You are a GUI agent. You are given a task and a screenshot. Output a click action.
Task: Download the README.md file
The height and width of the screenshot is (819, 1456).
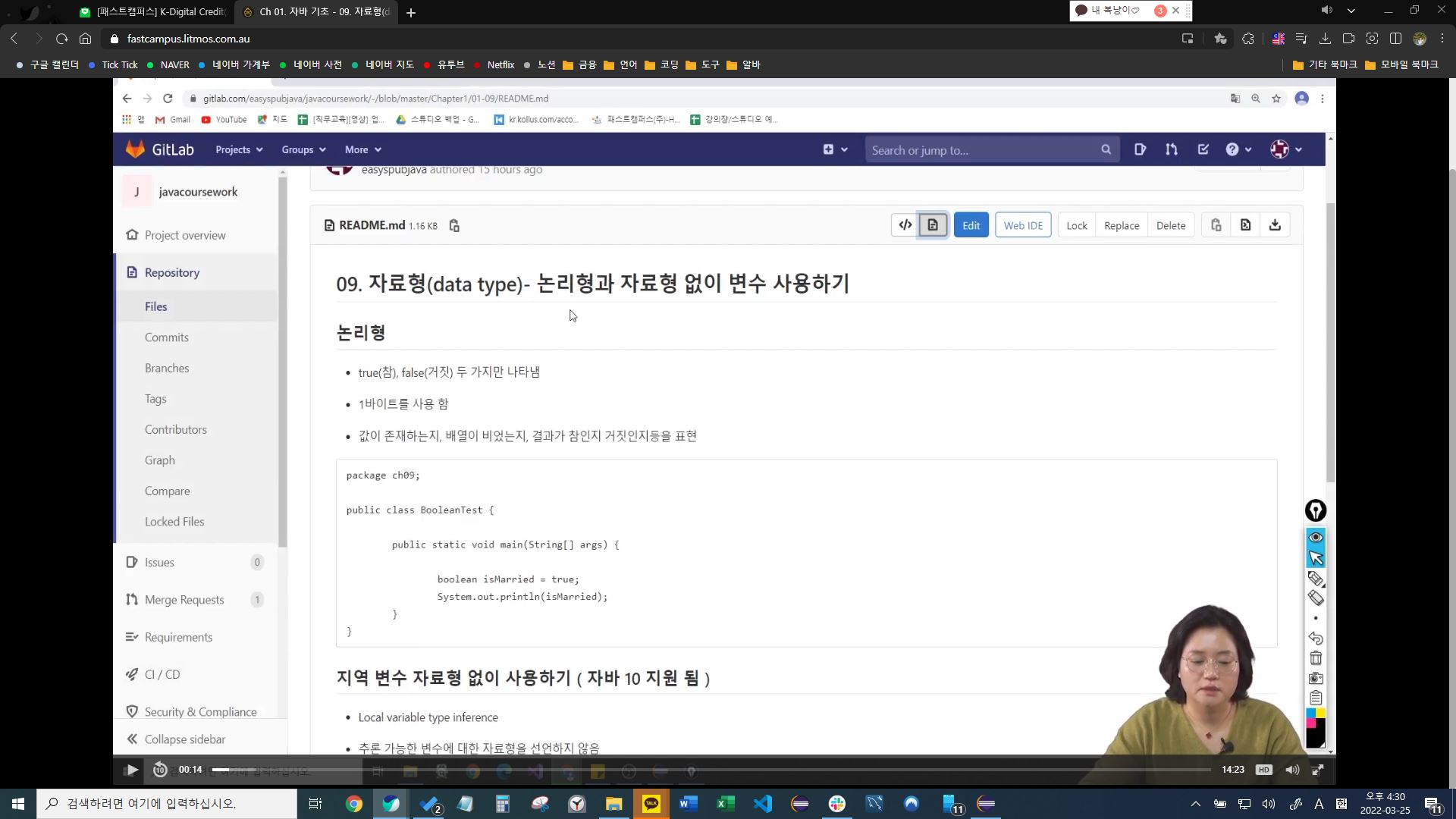(x=1275, y=225)
